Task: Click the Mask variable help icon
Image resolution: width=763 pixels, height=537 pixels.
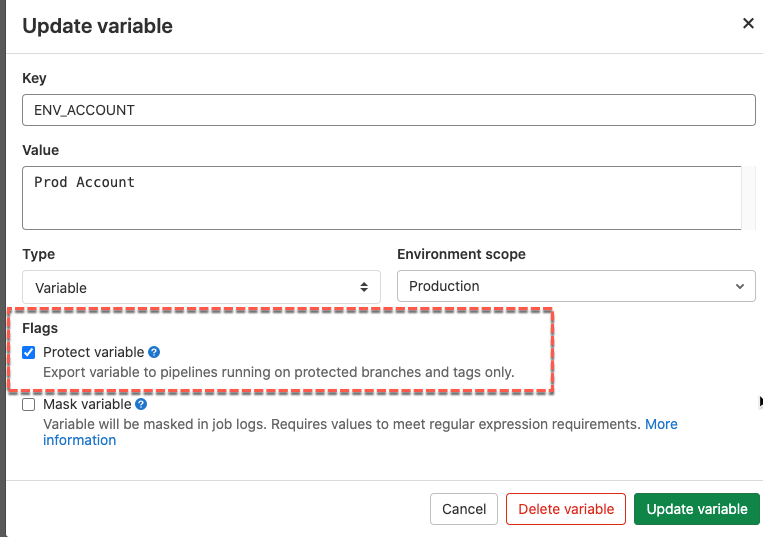Action: 141,404
